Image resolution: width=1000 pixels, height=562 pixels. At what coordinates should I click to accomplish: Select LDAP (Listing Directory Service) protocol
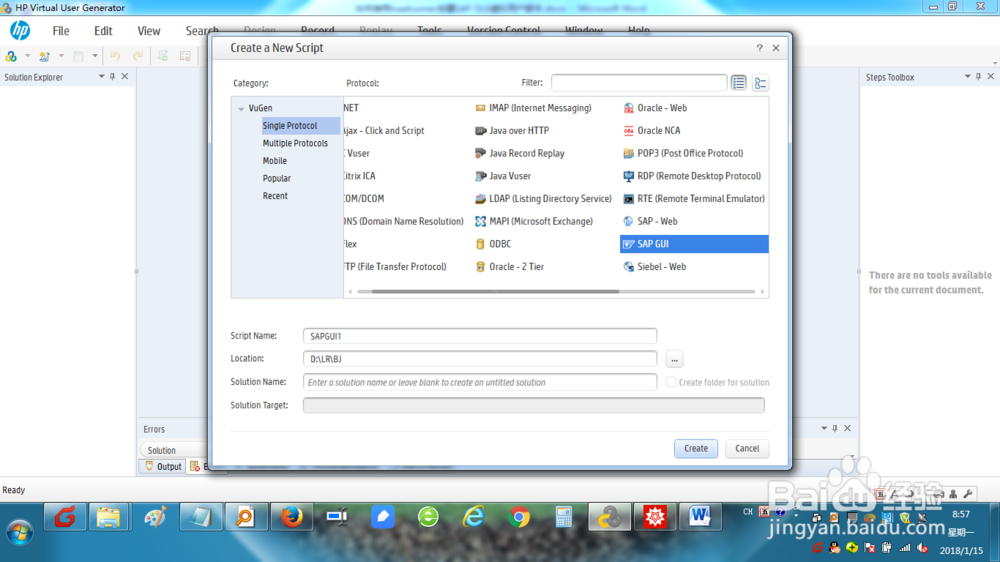point(543,198)
